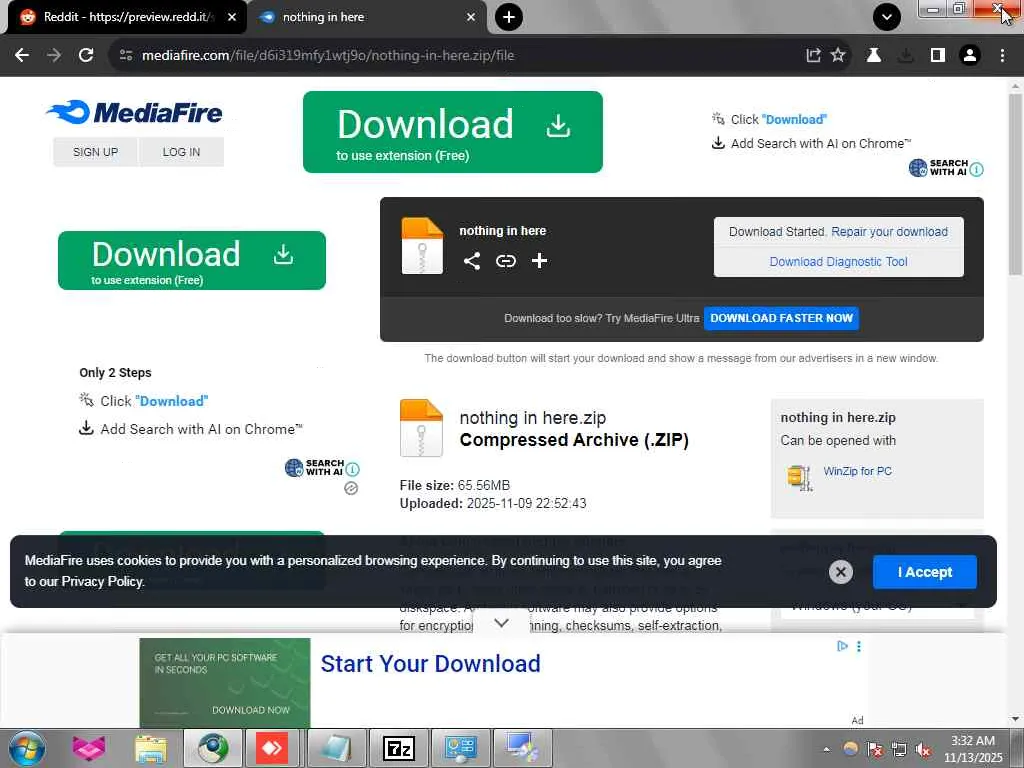Open the ad options three-dot menu
1024x768 pixels.
pos(859,646)
